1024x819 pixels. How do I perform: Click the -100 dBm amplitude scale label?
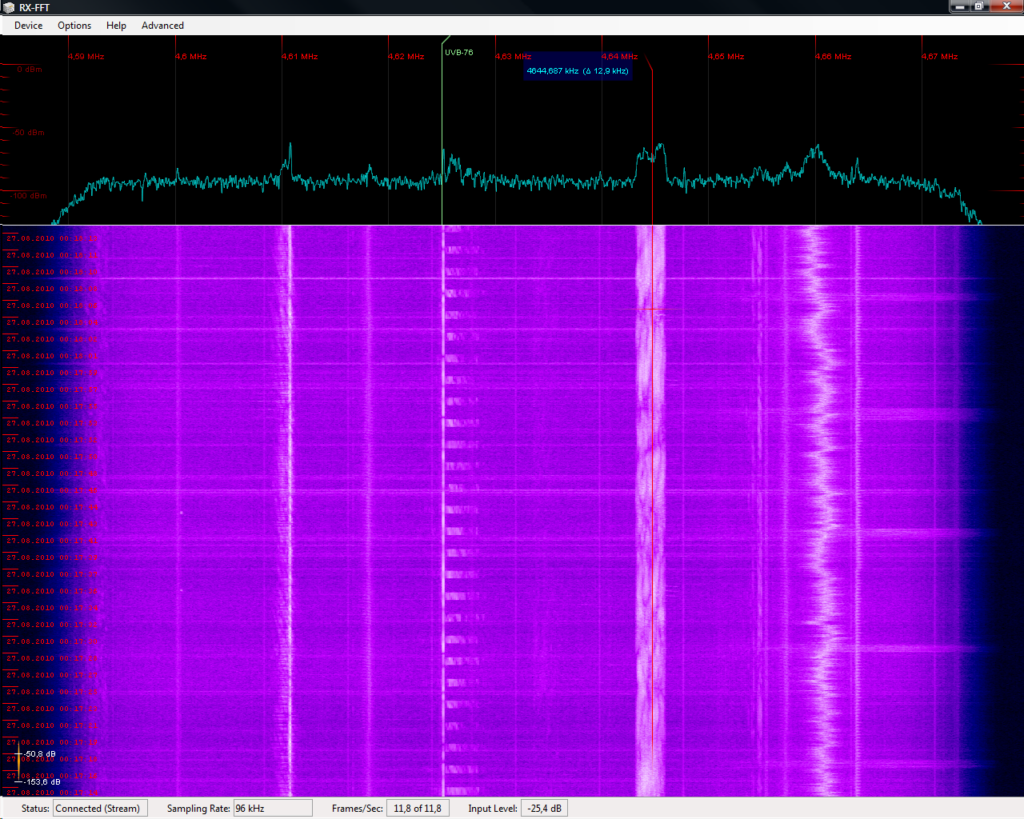28,196
